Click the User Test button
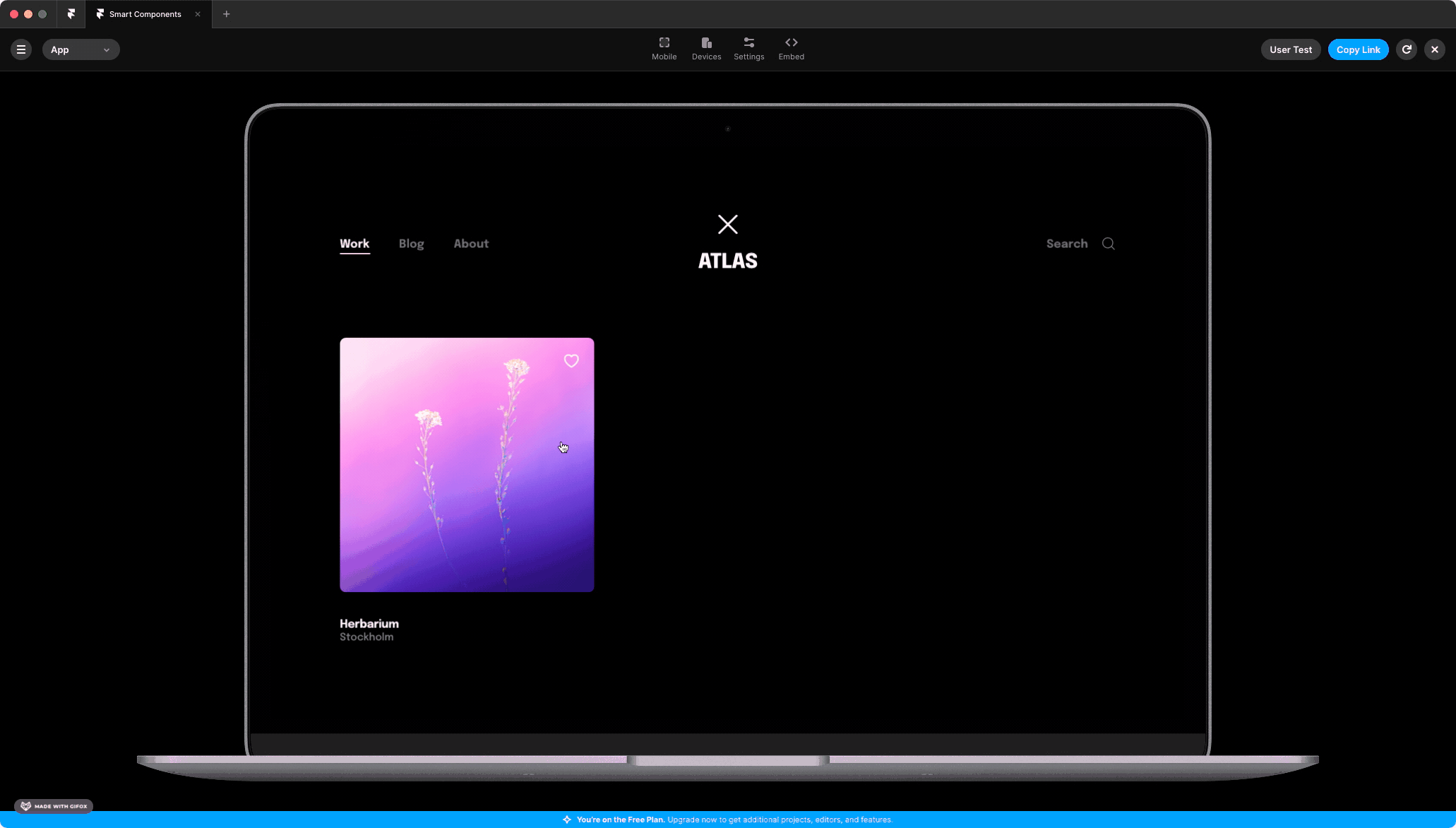1456x828 pixels. (1290, 49)
